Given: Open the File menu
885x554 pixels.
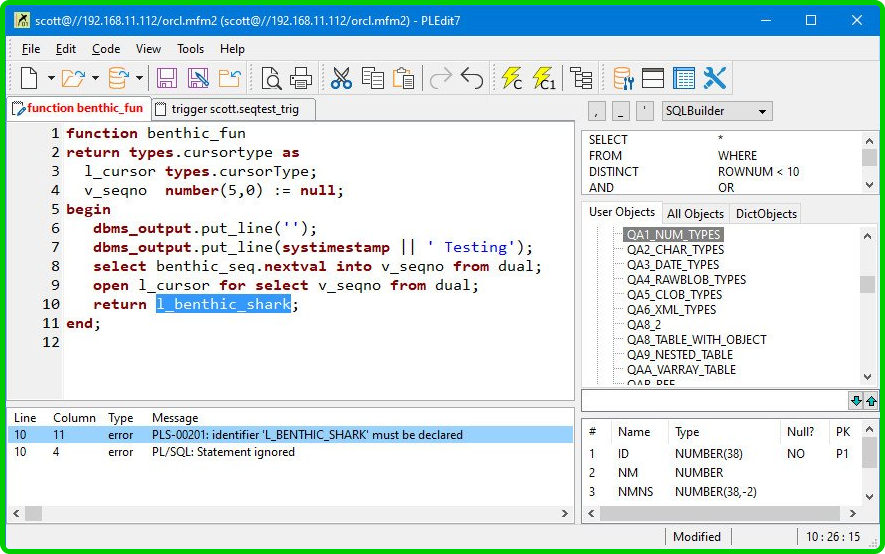Looking at the screenshot, I should pyautogui.click(x=30, y=49).
